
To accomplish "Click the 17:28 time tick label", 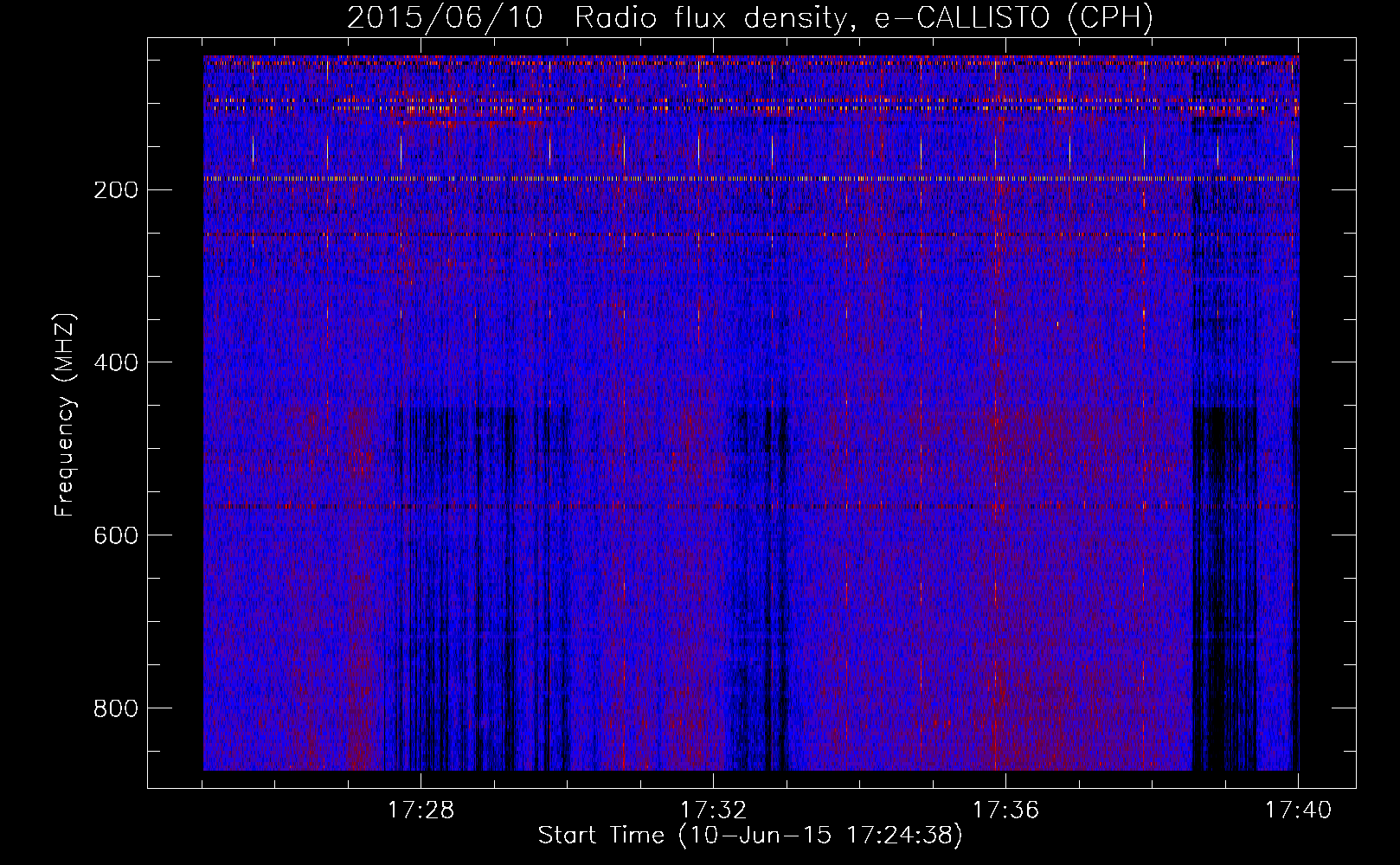I will coord(421,811).
